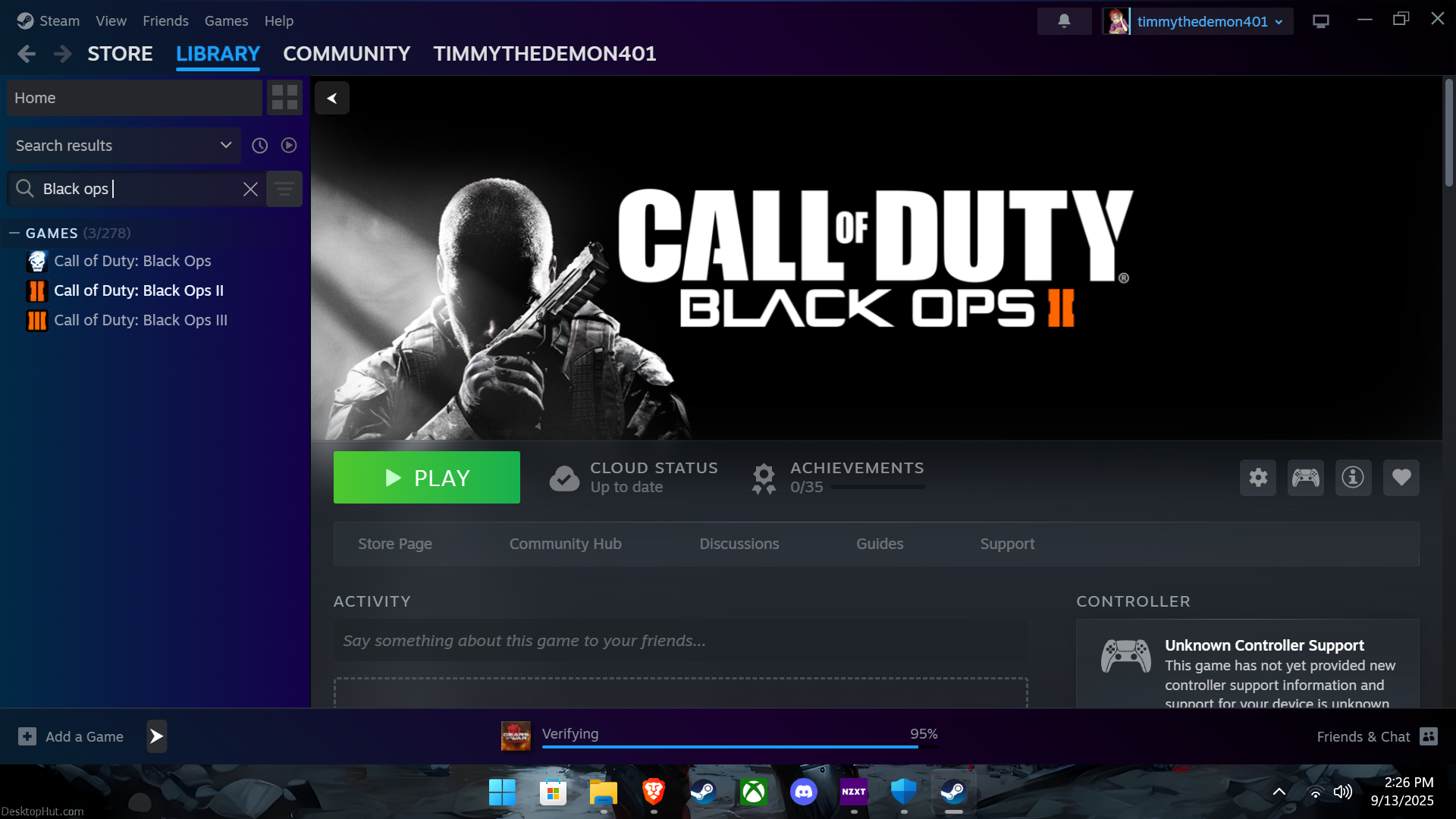Switch to collections grid view
The image size is (1456, 819).
(x=284, y=98)
